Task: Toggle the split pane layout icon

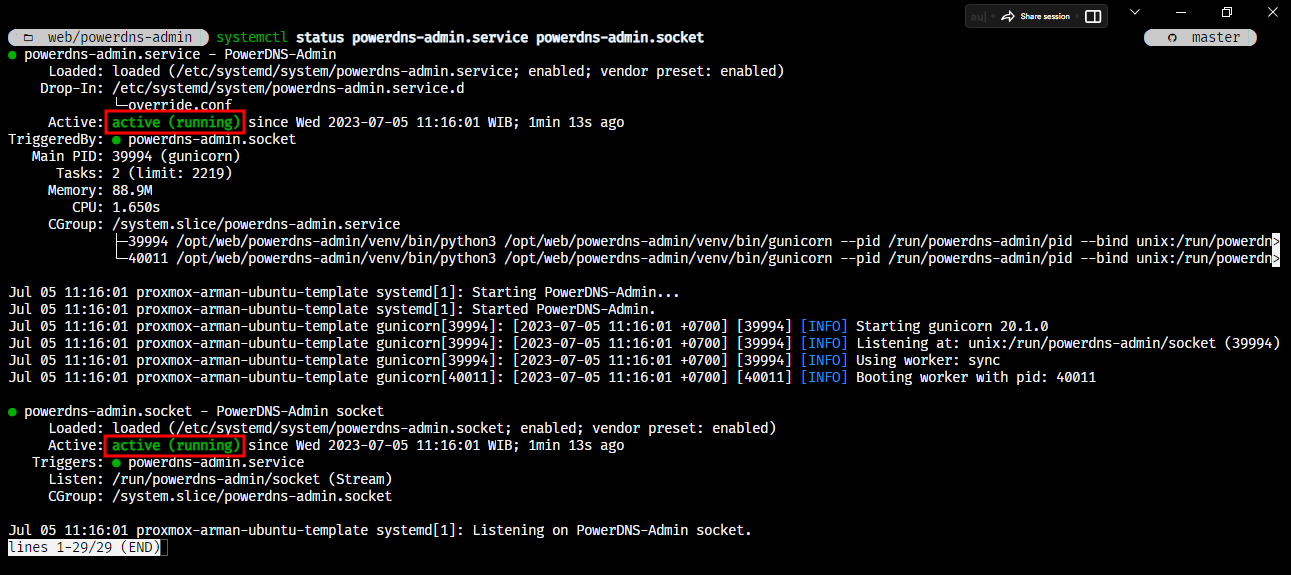Action: 1093,16
